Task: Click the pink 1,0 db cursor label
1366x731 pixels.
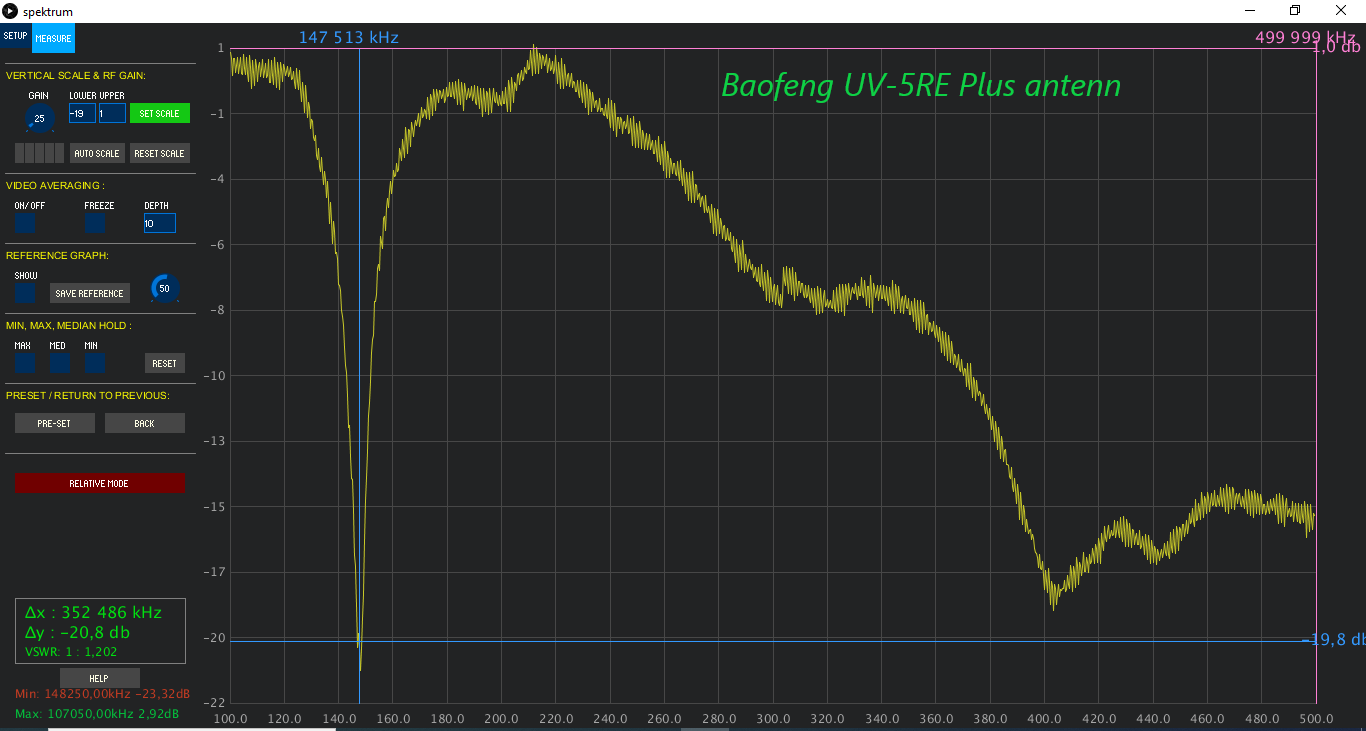Action: tap(1337, 47)
